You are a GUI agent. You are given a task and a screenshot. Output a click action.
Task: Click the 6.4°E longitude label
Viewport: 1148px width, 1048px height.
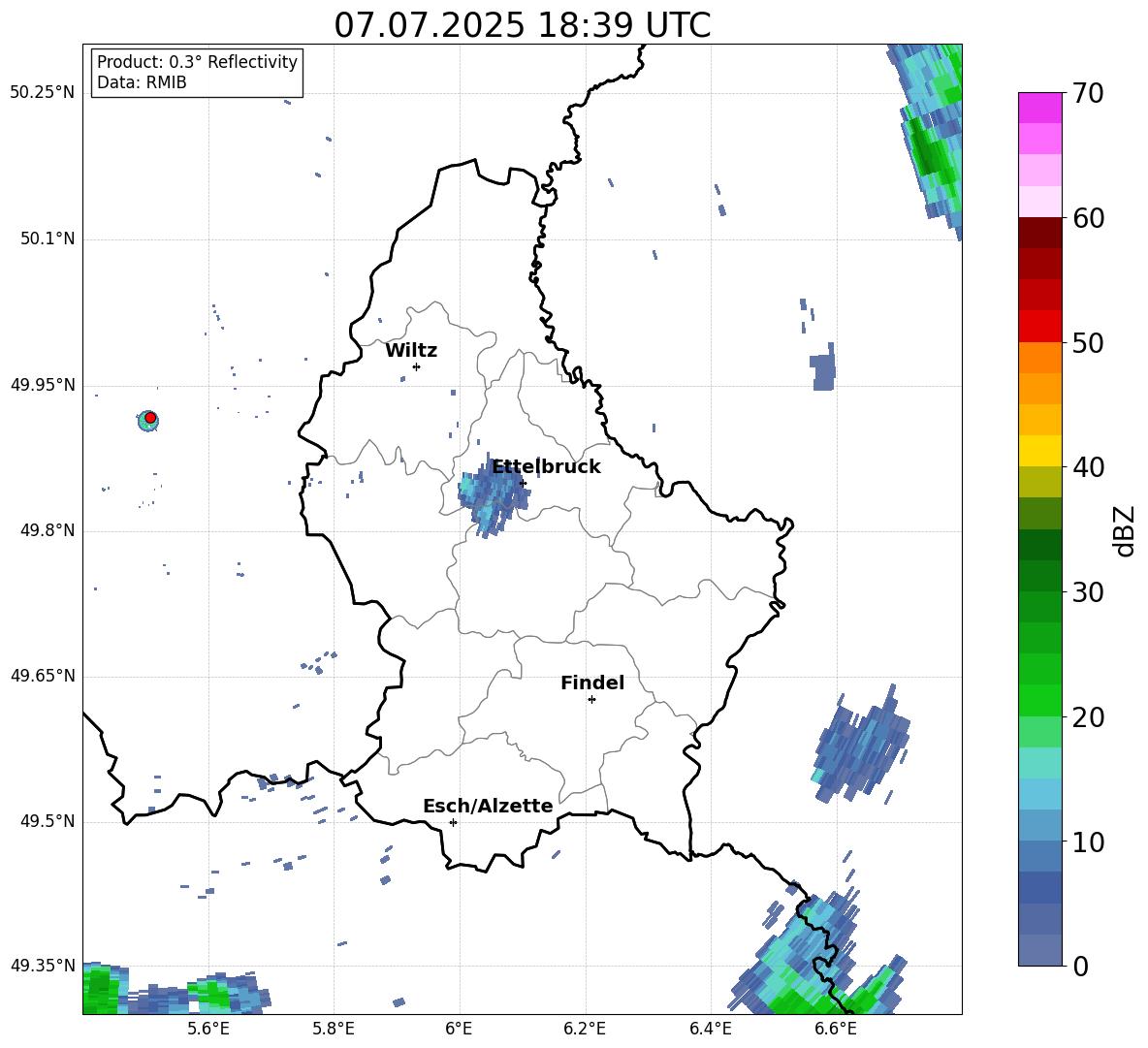coord(710,1030)
